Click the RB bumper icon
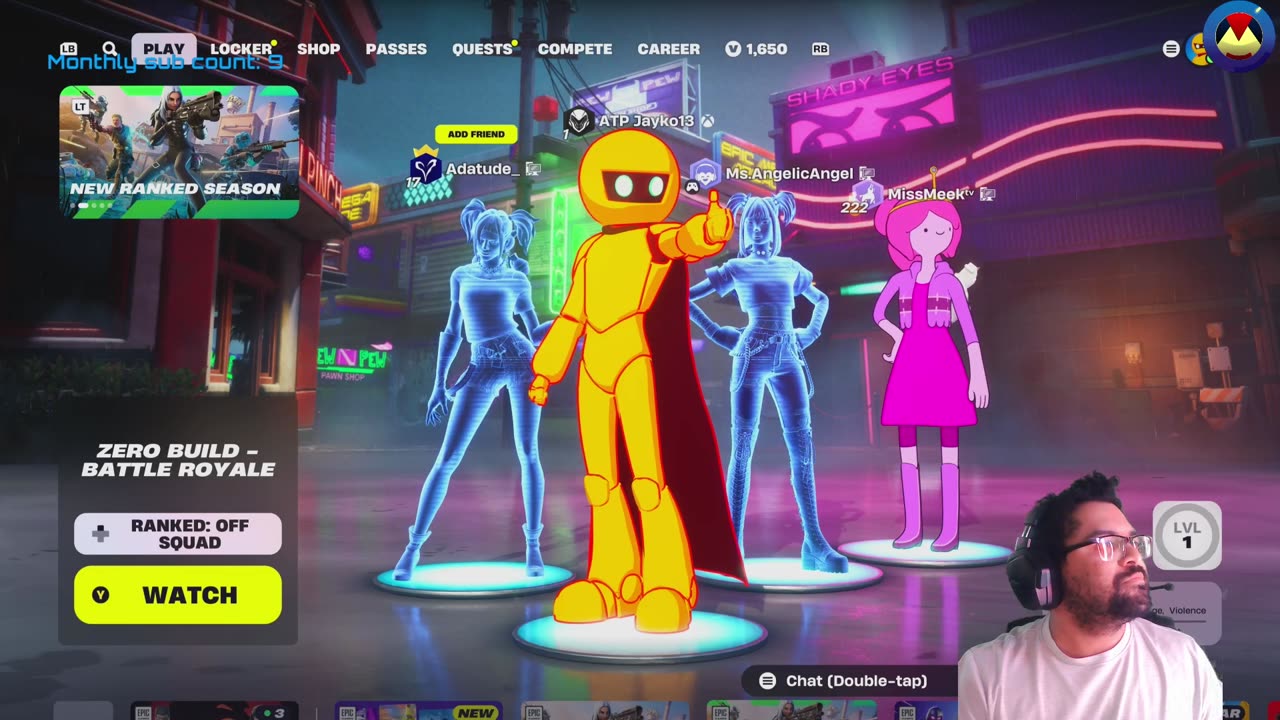1280x720 pixels. (821, 49)
